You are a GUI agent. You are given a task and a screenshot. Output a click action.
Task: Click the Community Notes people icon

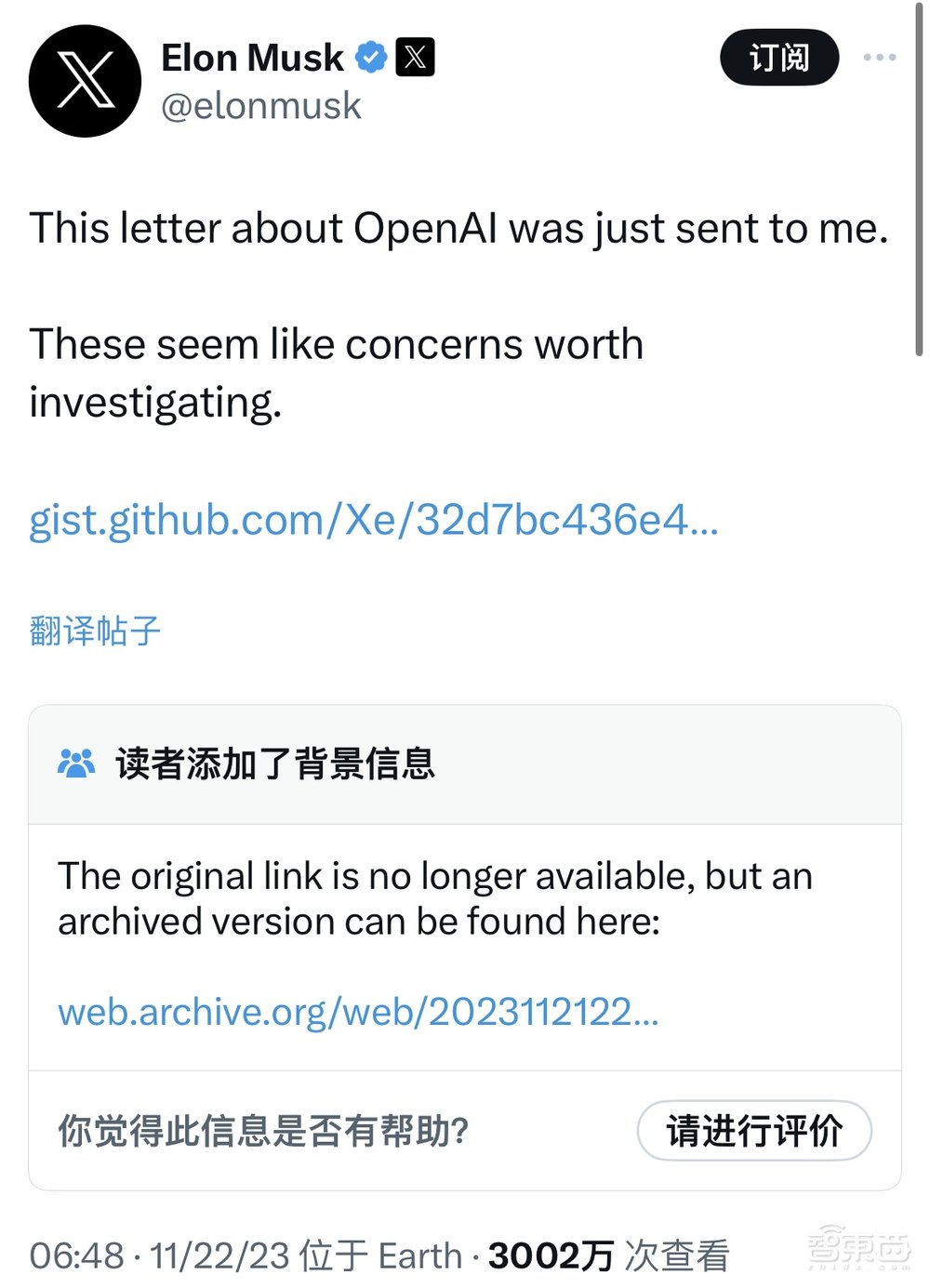click(x=77, y=763)
